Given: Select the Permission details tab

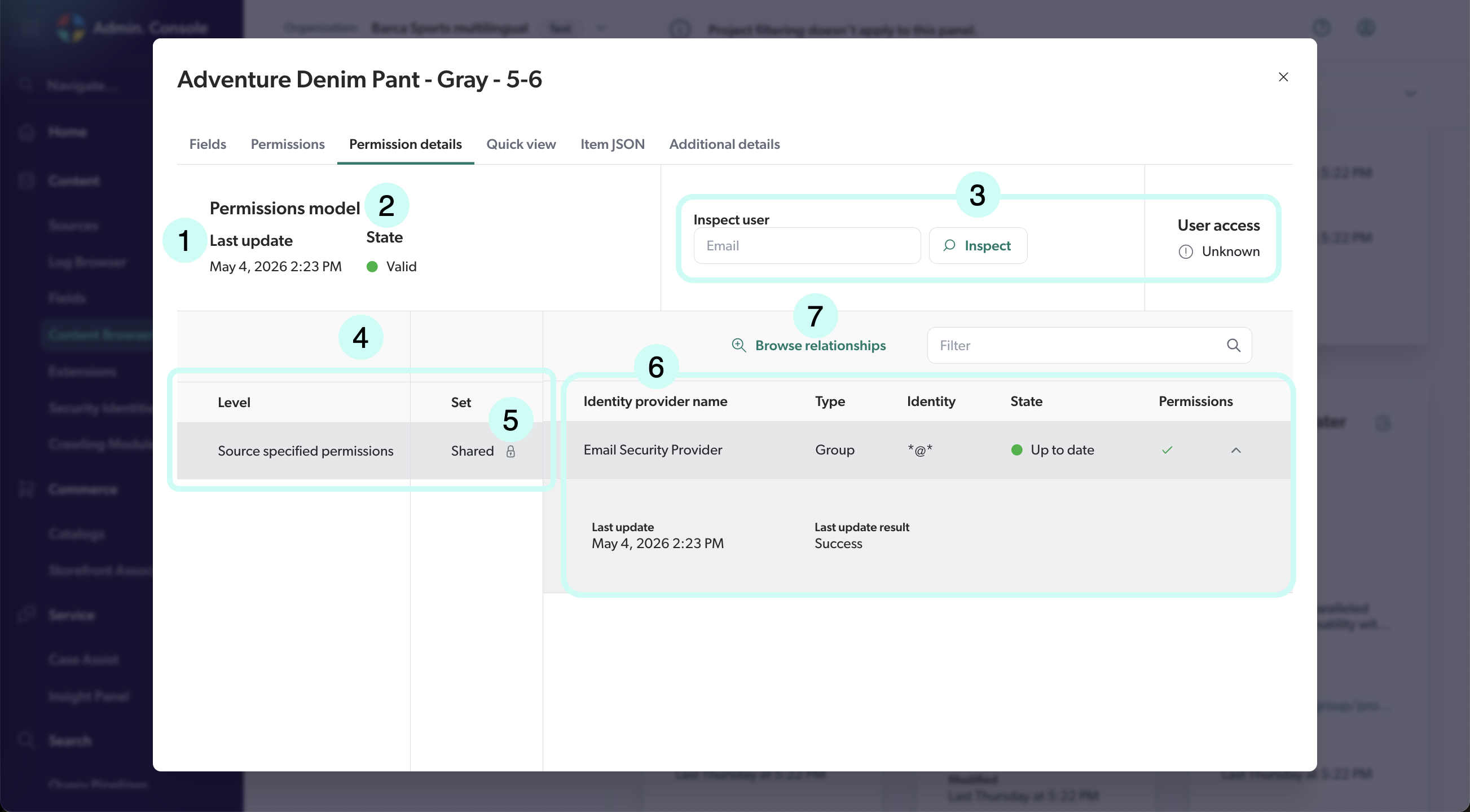Looking at the screenshot, I should click(405, 144).
